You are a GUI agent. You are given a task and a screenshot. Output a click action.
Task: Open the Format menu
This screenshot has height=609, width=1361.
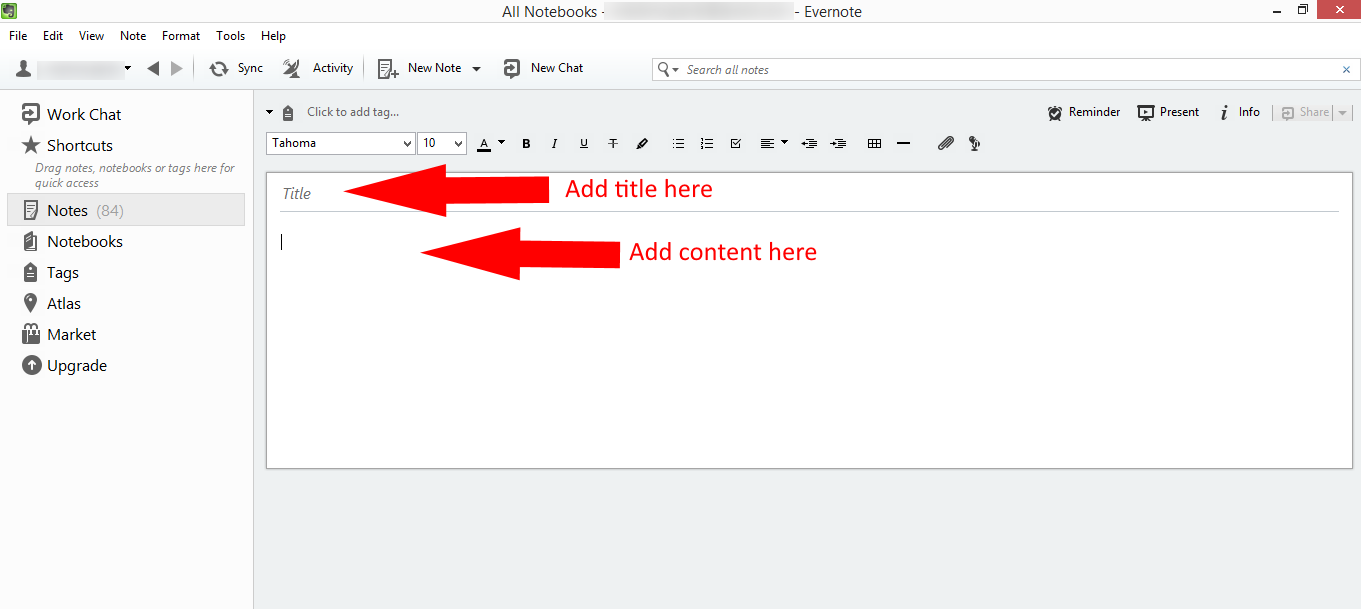pos(180,35)
